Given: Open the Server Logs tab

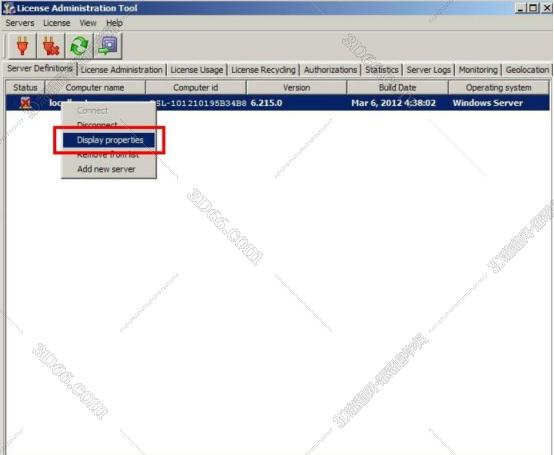Looking at the screenshot, I should (429, 70).
